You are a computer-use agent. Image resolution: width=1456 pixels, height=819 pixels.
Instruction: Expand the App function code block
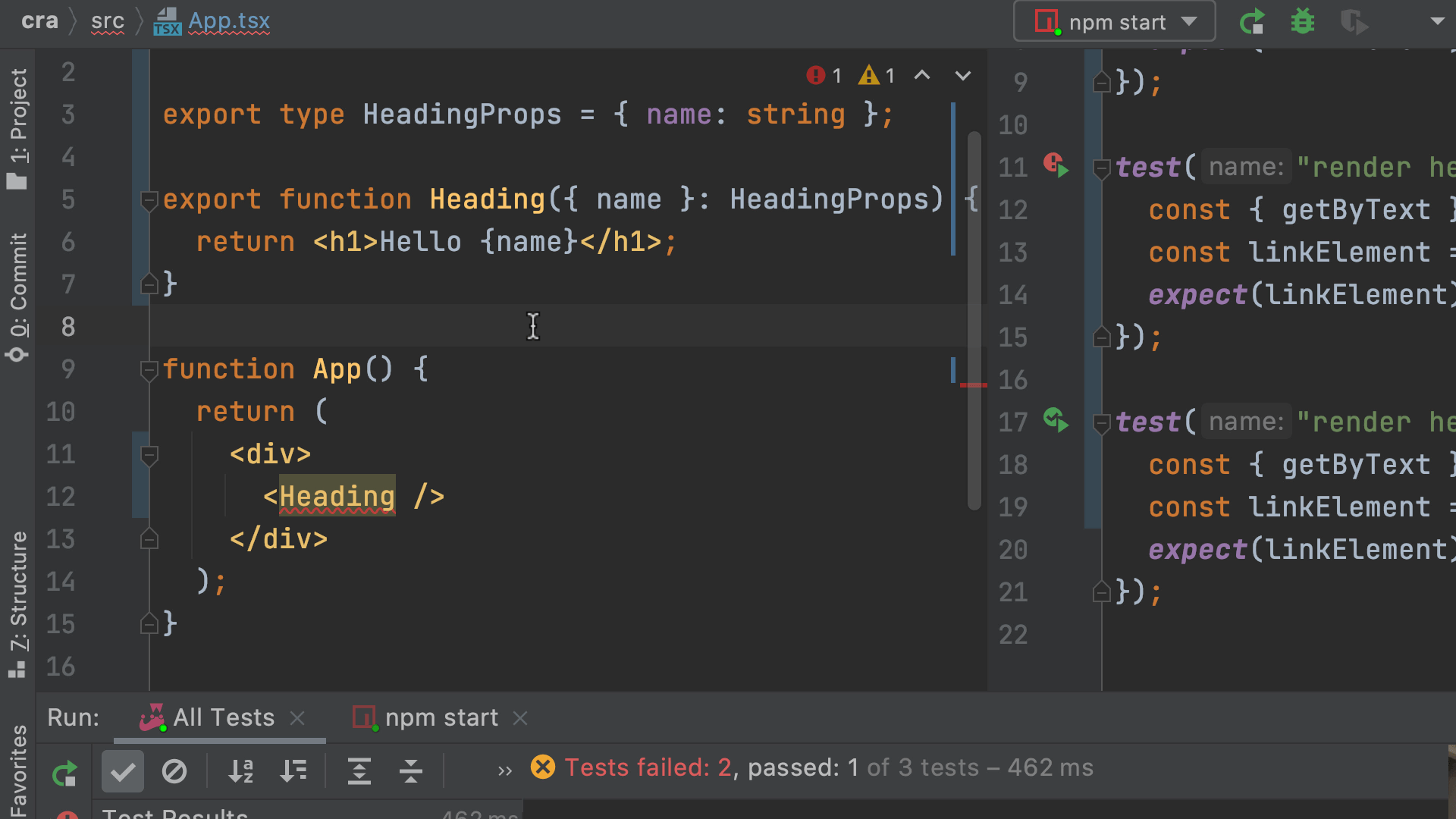tap(147, 369)
